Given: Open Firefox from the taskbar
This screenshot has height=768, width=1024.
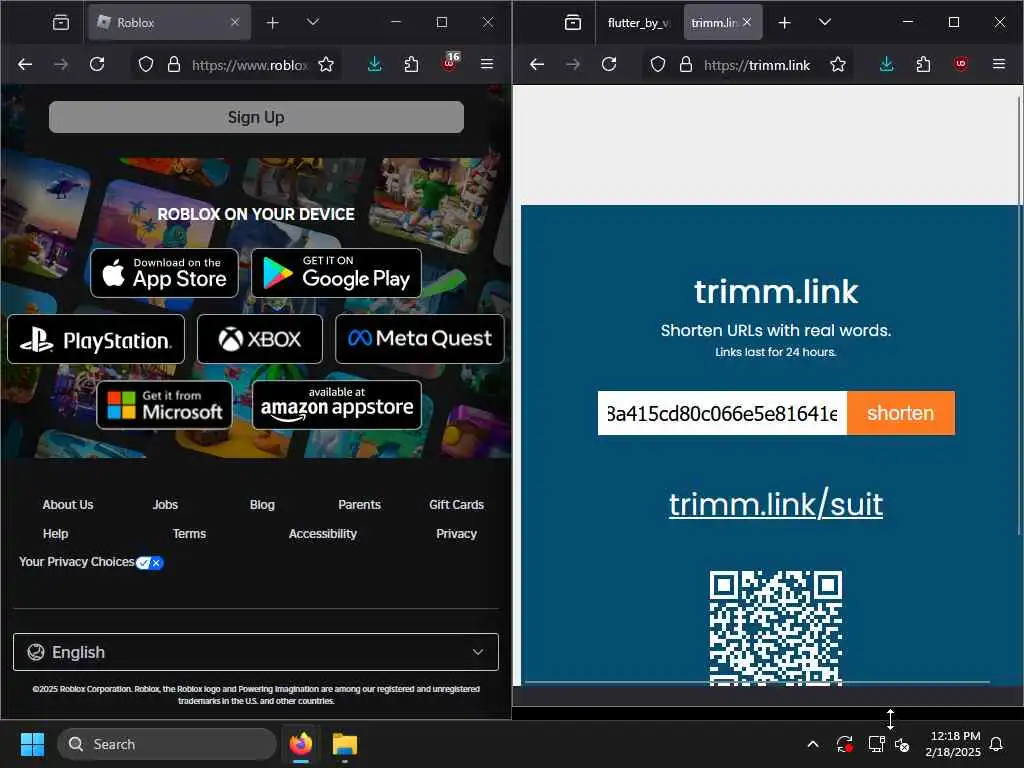Looking at the screenshot, I should (x=301, y=744).
